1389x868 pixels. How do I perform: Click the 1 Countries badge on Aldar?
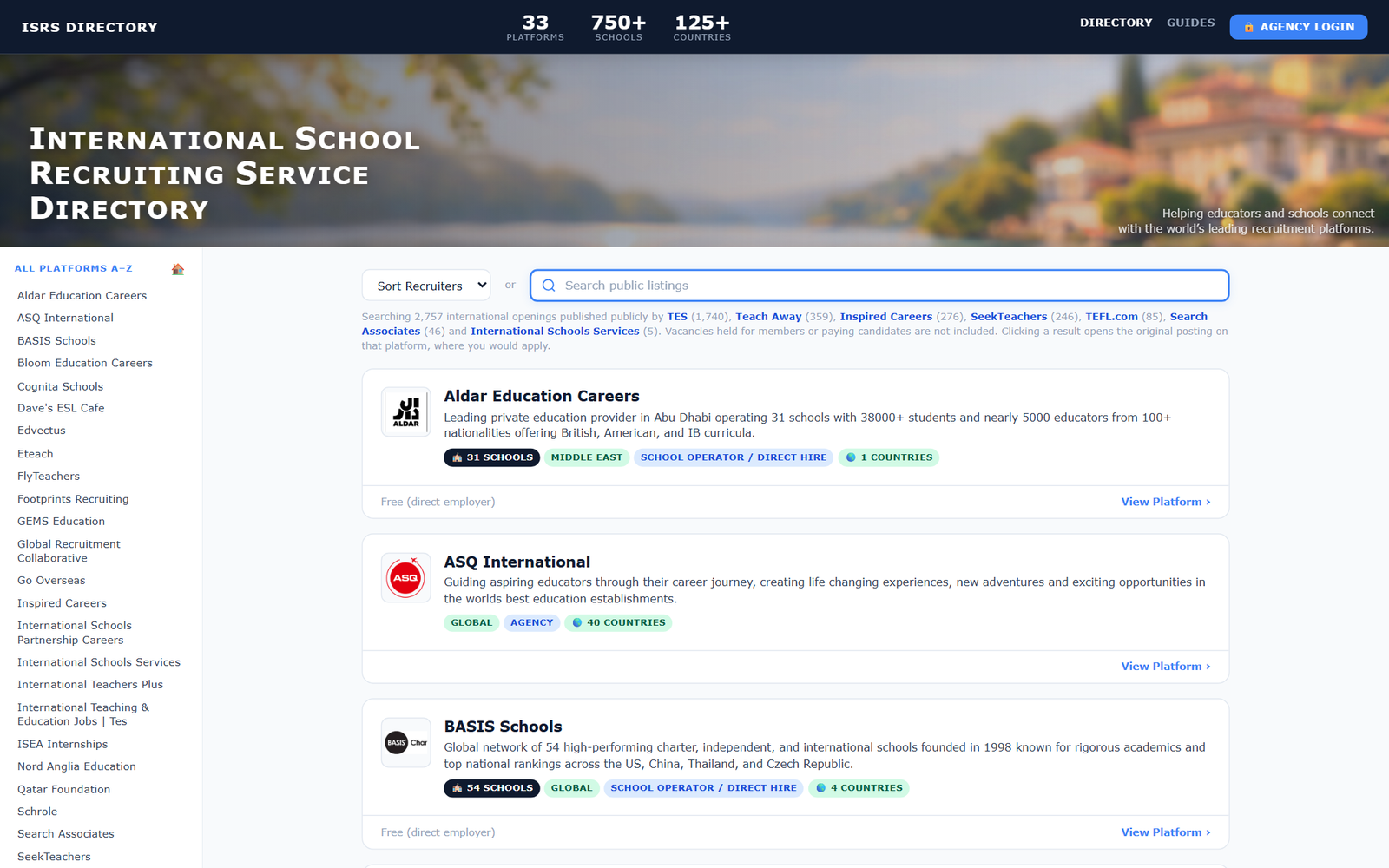pyautogui.click(x=888, y=457)
